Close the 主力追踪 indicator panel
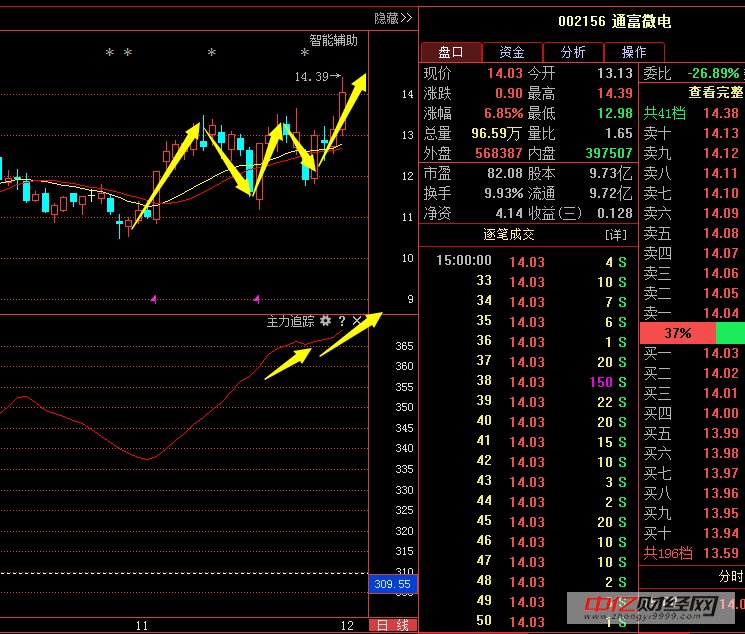 [357, 321]
